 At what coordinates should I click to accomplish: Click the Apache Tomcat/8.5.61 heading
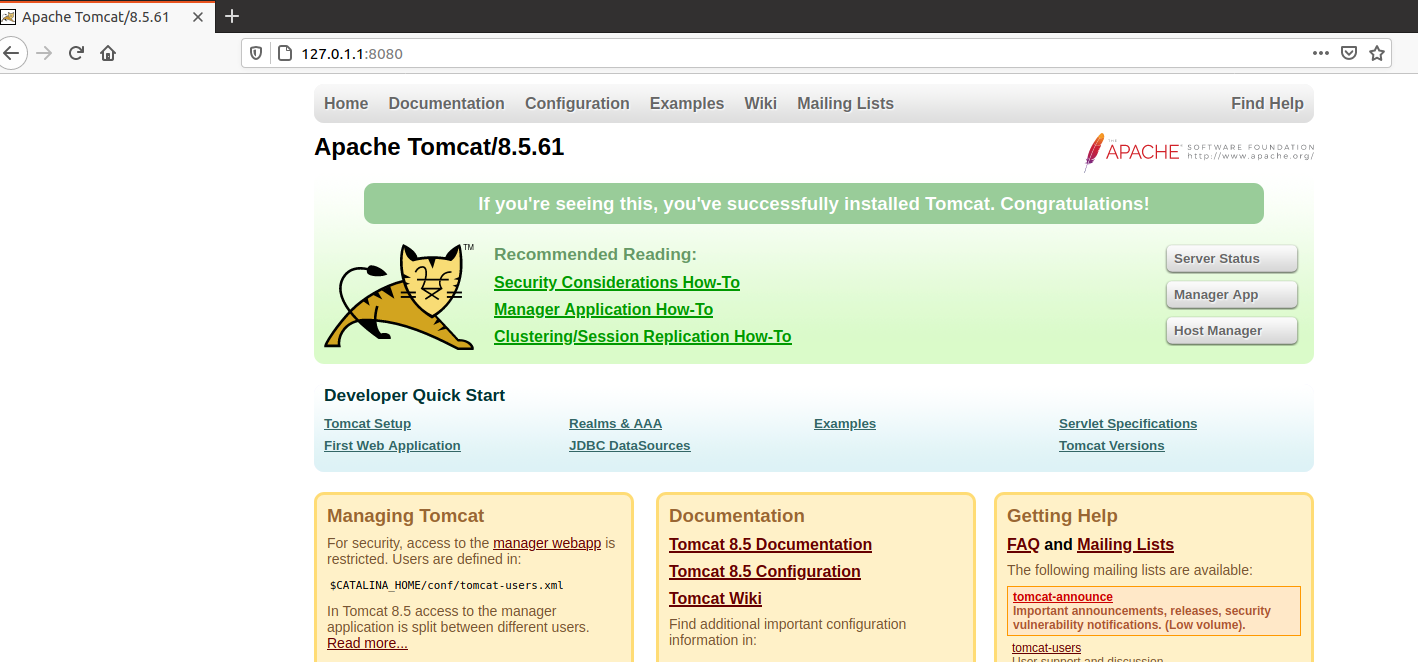pos(439,147)
